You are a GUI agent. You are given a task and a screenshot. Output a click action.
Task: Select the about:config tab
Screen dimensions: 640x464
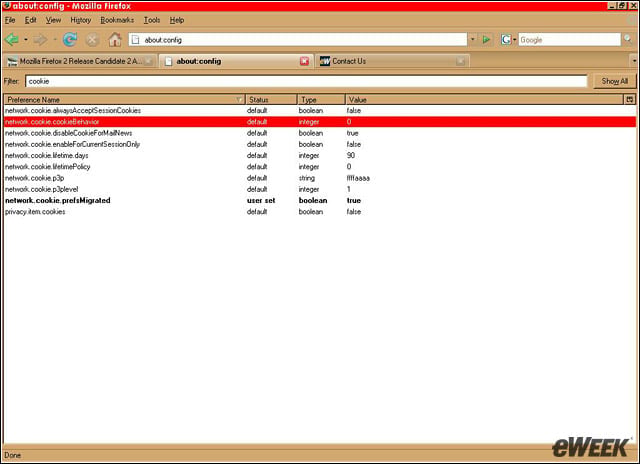[236, 61]
